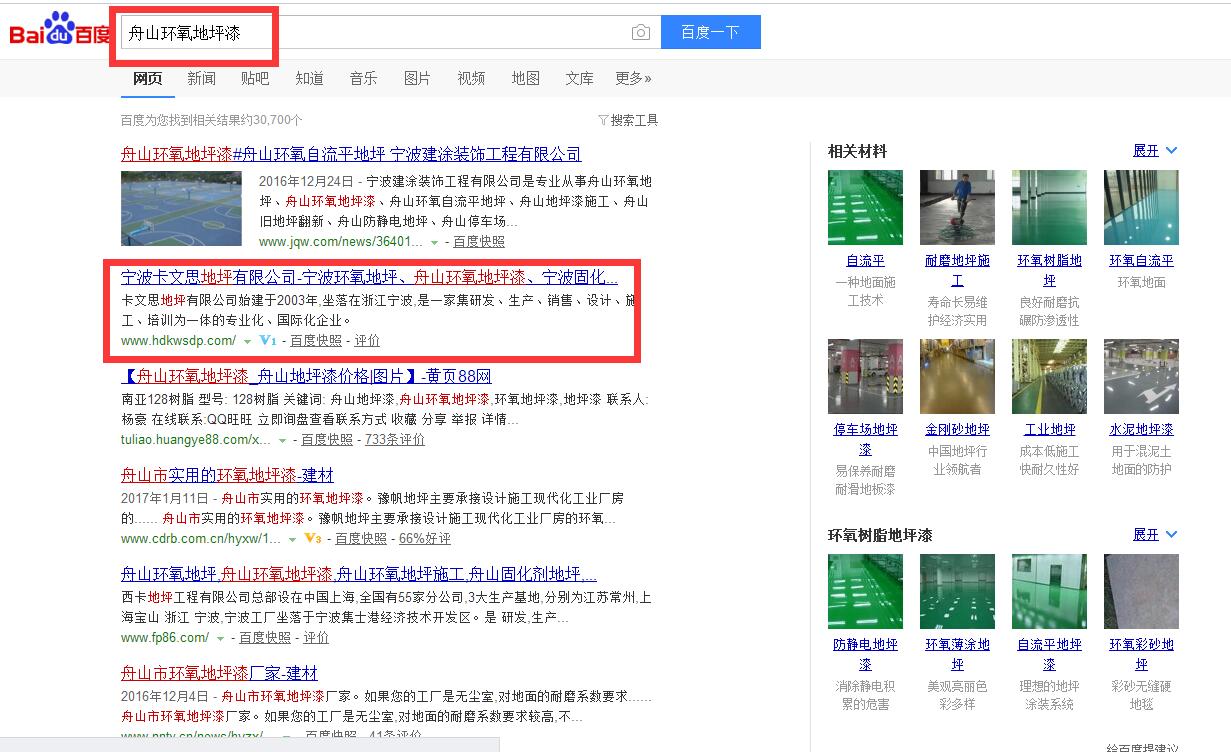Click the 733条评价 link
Viewport: 1231px width, 752px height.
[395, 440]
